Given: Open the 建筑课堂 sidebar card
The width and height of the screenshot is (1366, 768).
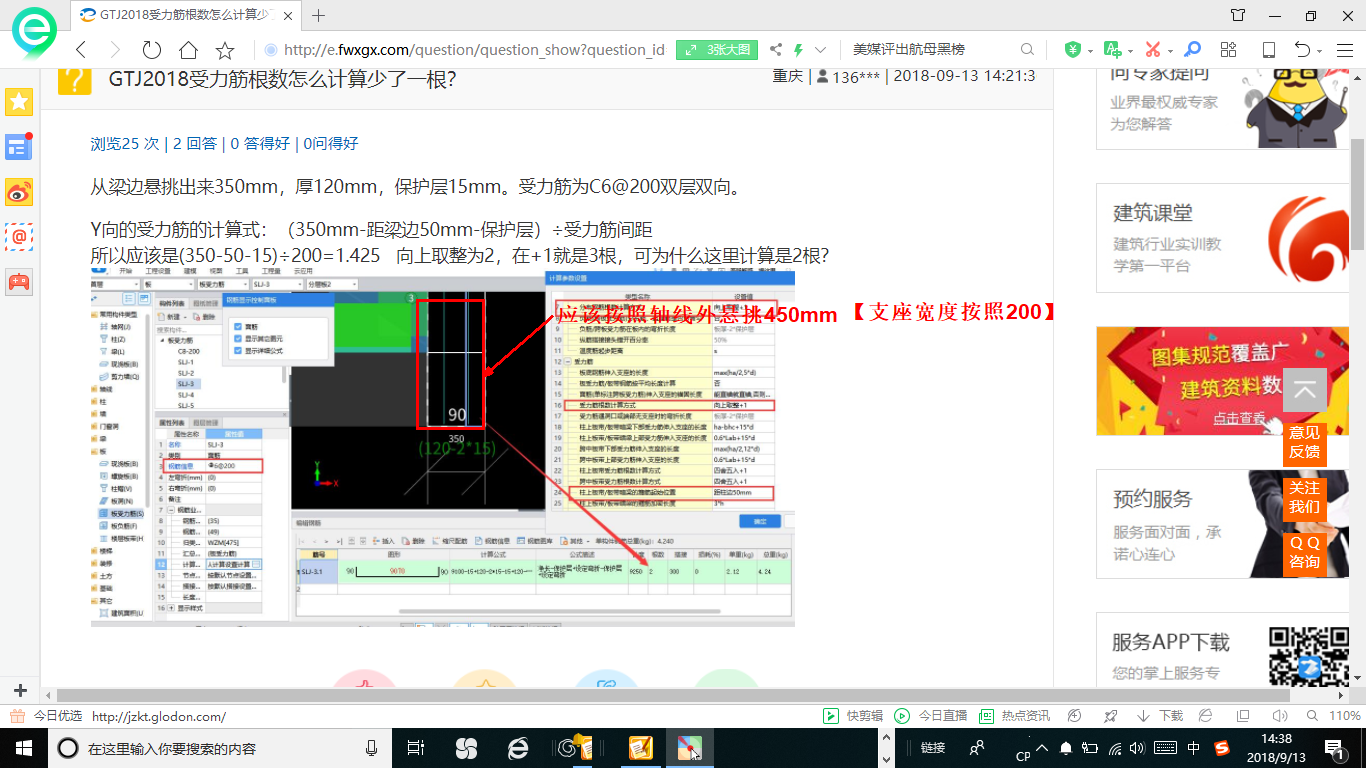Looking at the screenshot, I should point(1224,237).
